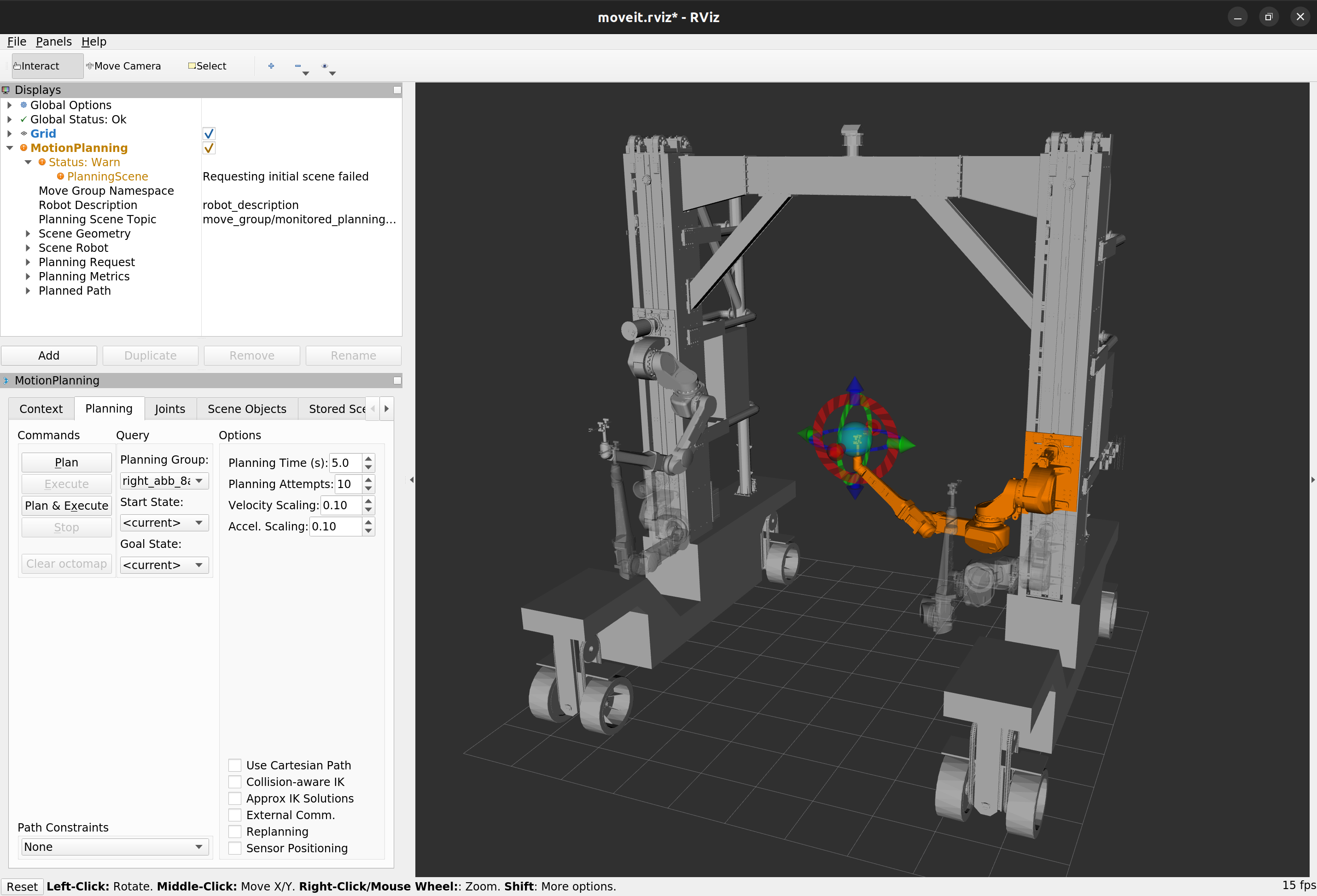Click the remove tool minus icon
Screen dimensions: 1317x896
click(x=298, y=66)
